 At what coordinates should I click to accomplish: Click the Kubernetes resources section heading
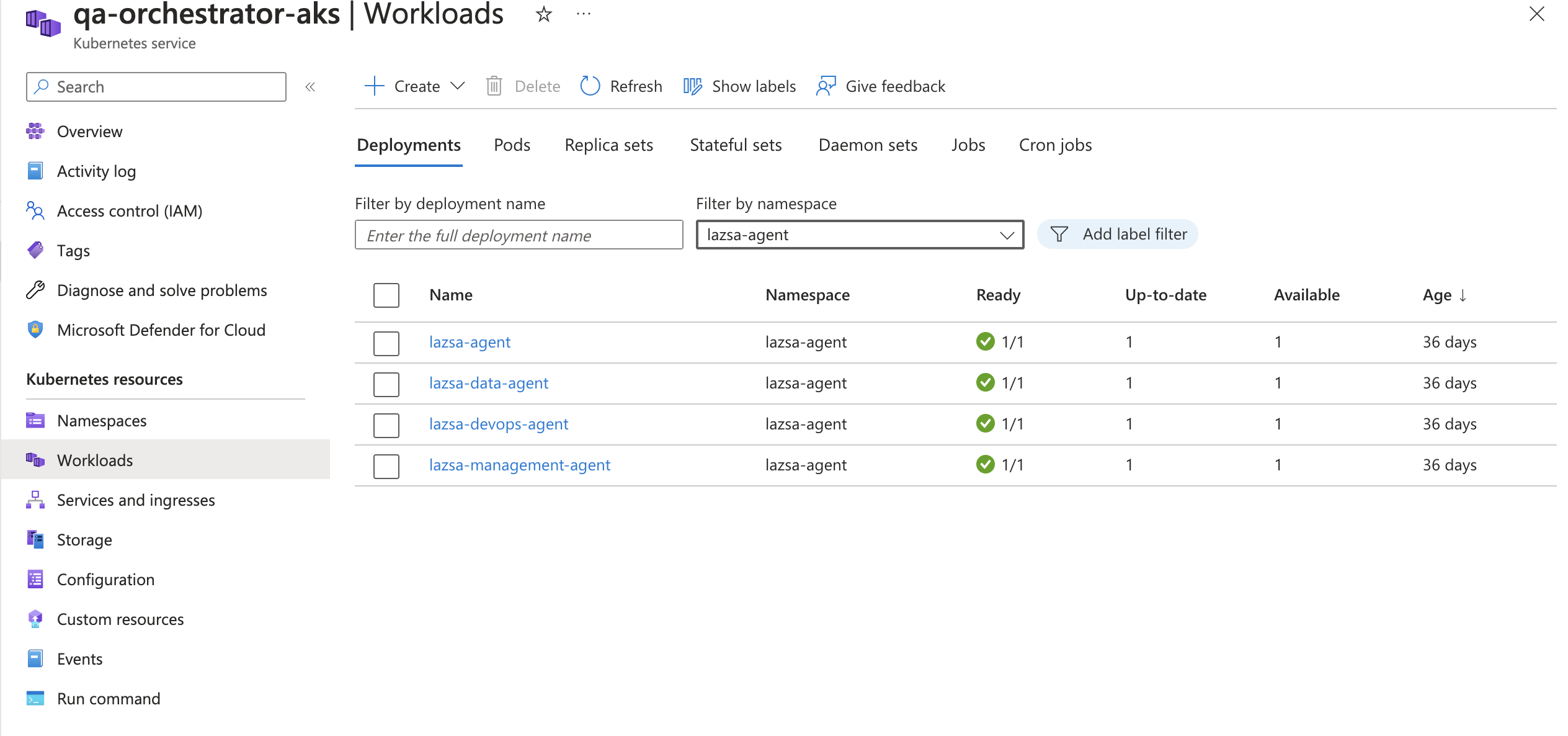[x=104, y=379]
